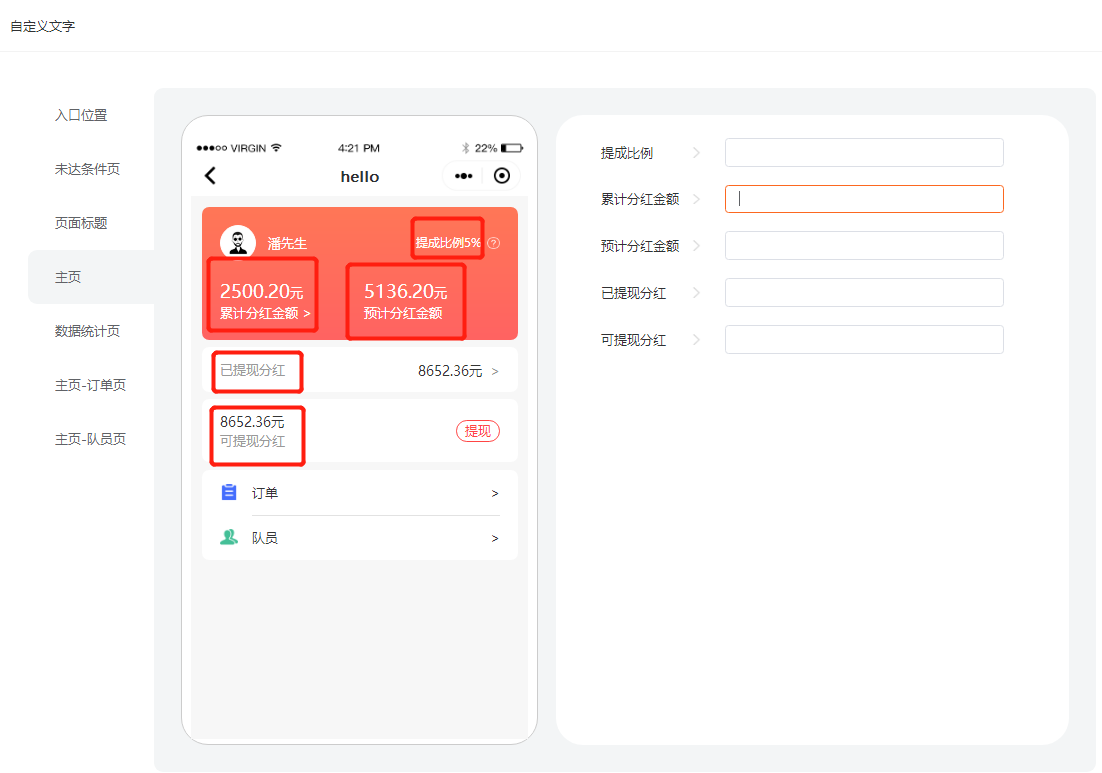Click the 4:21 PM time in status bar
The height and width of the screenshot is (773, 1102).
pos(358,148)
